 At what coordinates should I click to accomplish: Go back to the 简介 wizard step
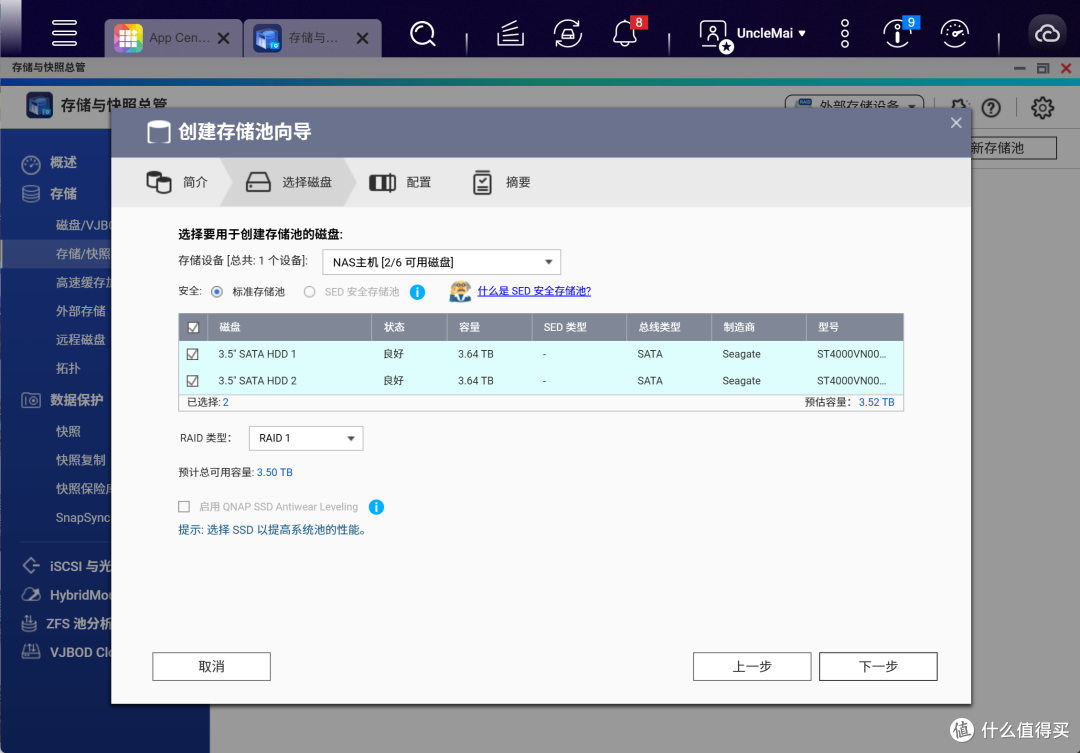[x=193, y=182]
